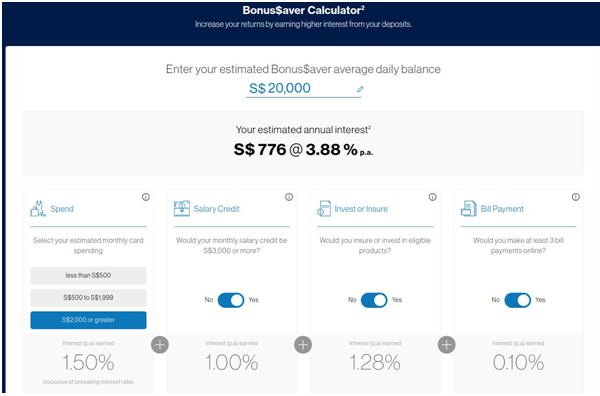Open the info icon on Spend card
The height and width of the screenshot is (396, 600).
point(146,197)
